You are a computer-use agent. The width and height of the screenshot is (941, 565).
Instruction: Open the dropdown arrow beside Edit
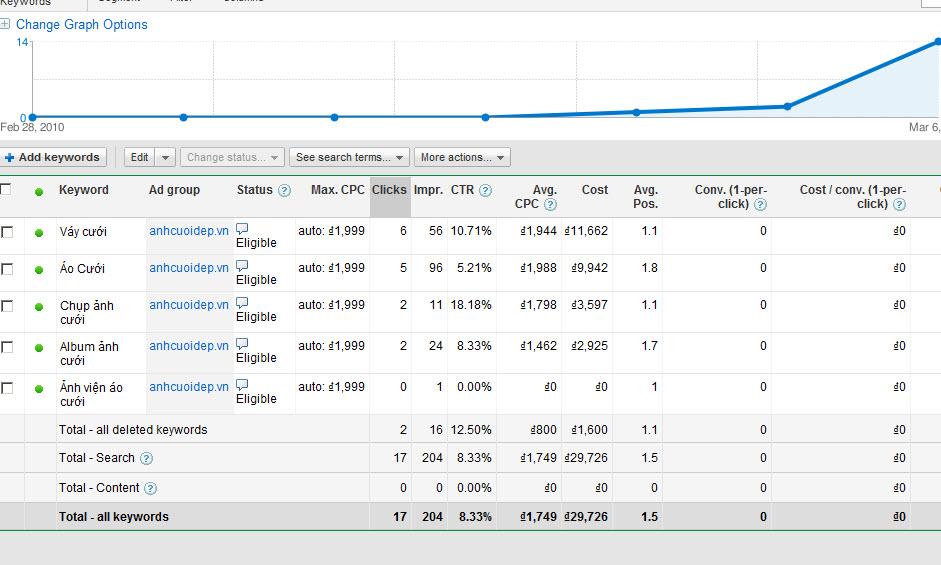165,157
